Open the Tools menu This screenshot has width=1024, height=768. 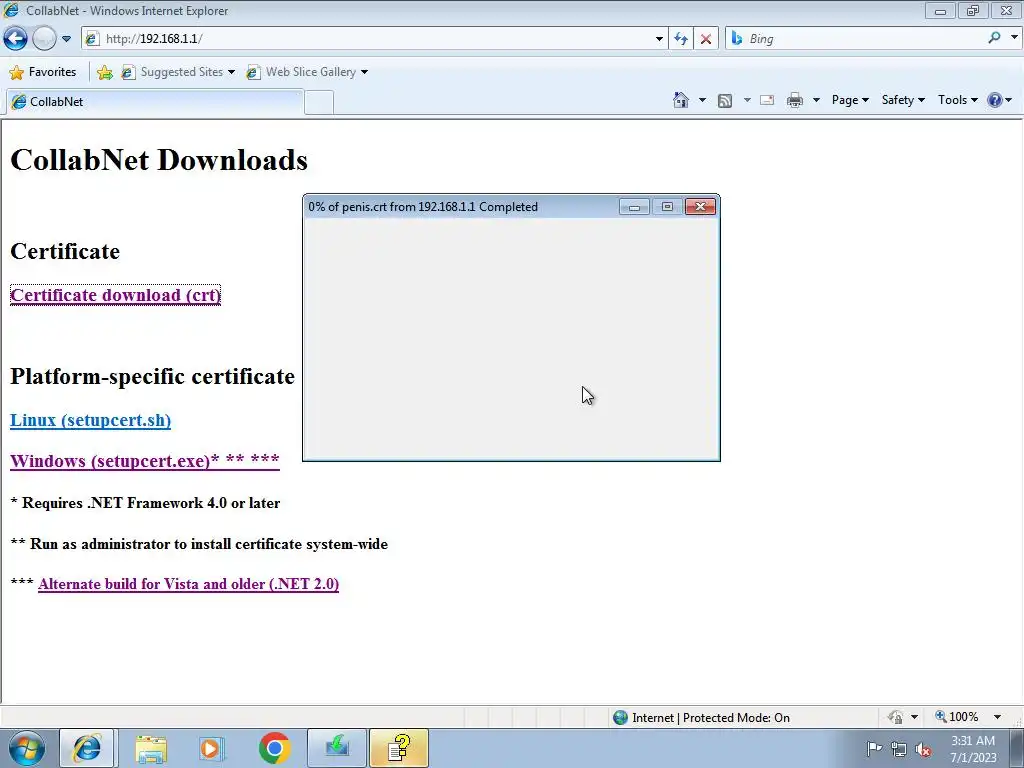coord(957,100)
